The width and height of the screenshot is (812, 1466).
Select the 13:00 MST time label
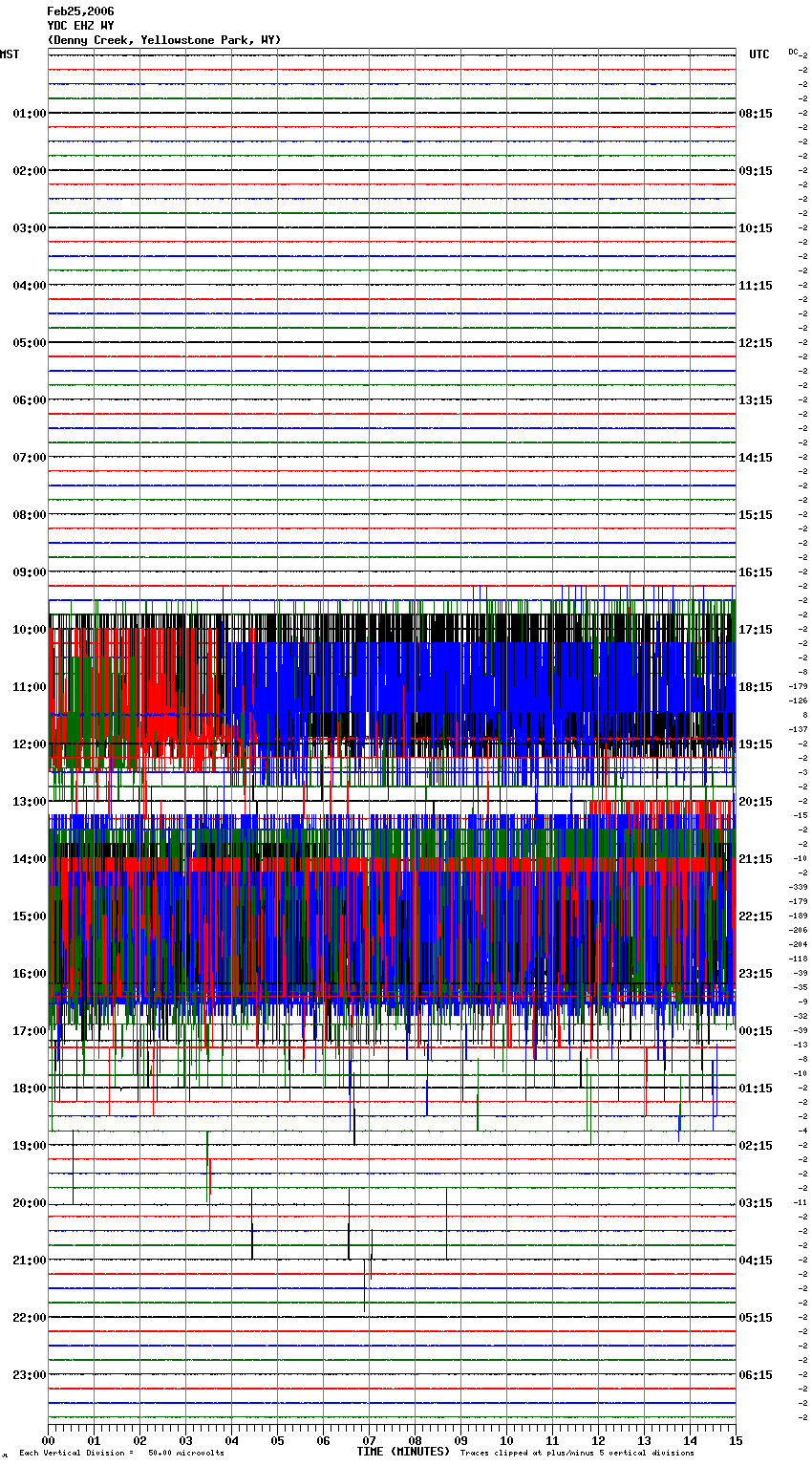29,802
